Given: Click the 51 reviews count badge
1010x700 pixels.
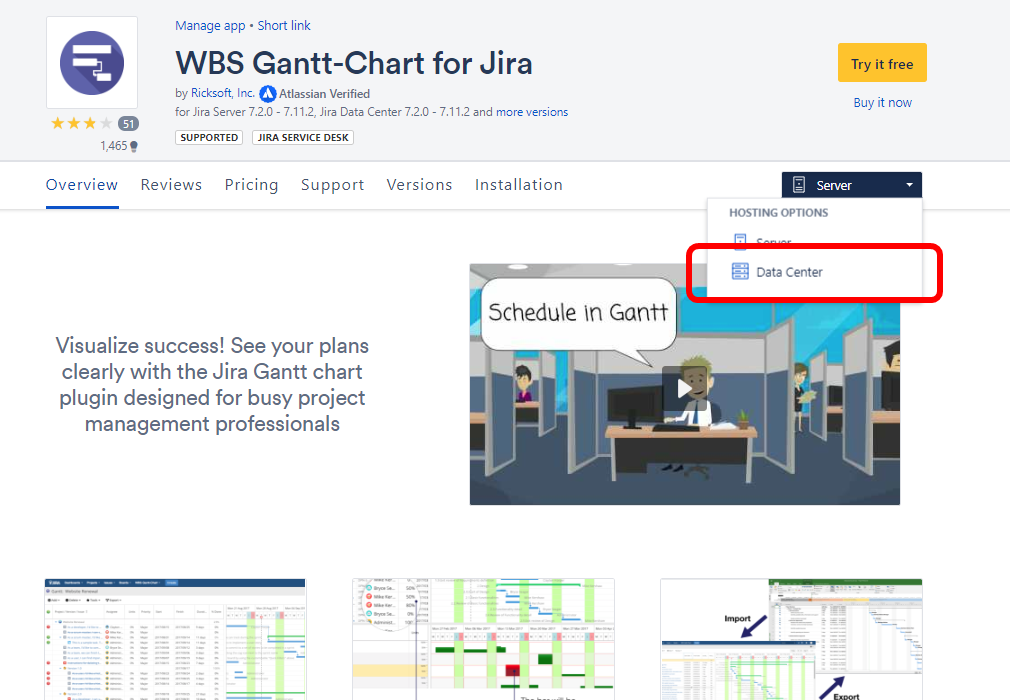Looking at the screenshot, I should 129,124.
